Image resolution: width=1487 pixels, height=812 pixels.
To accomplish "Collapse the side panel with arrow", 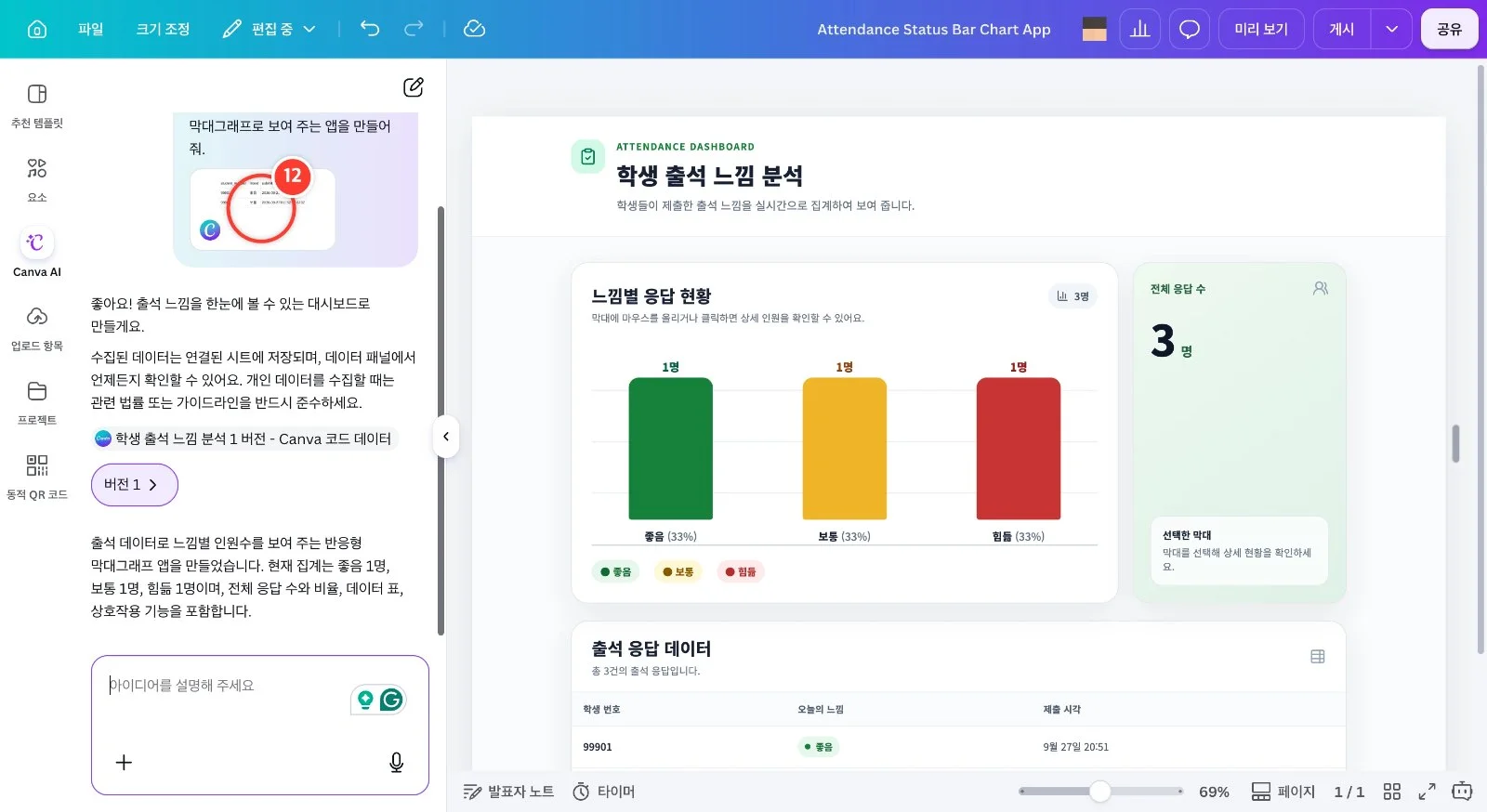I will (x=446, y=437).
